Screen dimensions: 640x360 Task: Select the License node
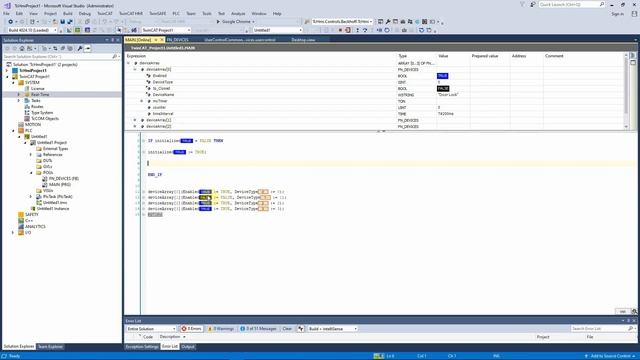pyautogui.click(x=37, y=88)
